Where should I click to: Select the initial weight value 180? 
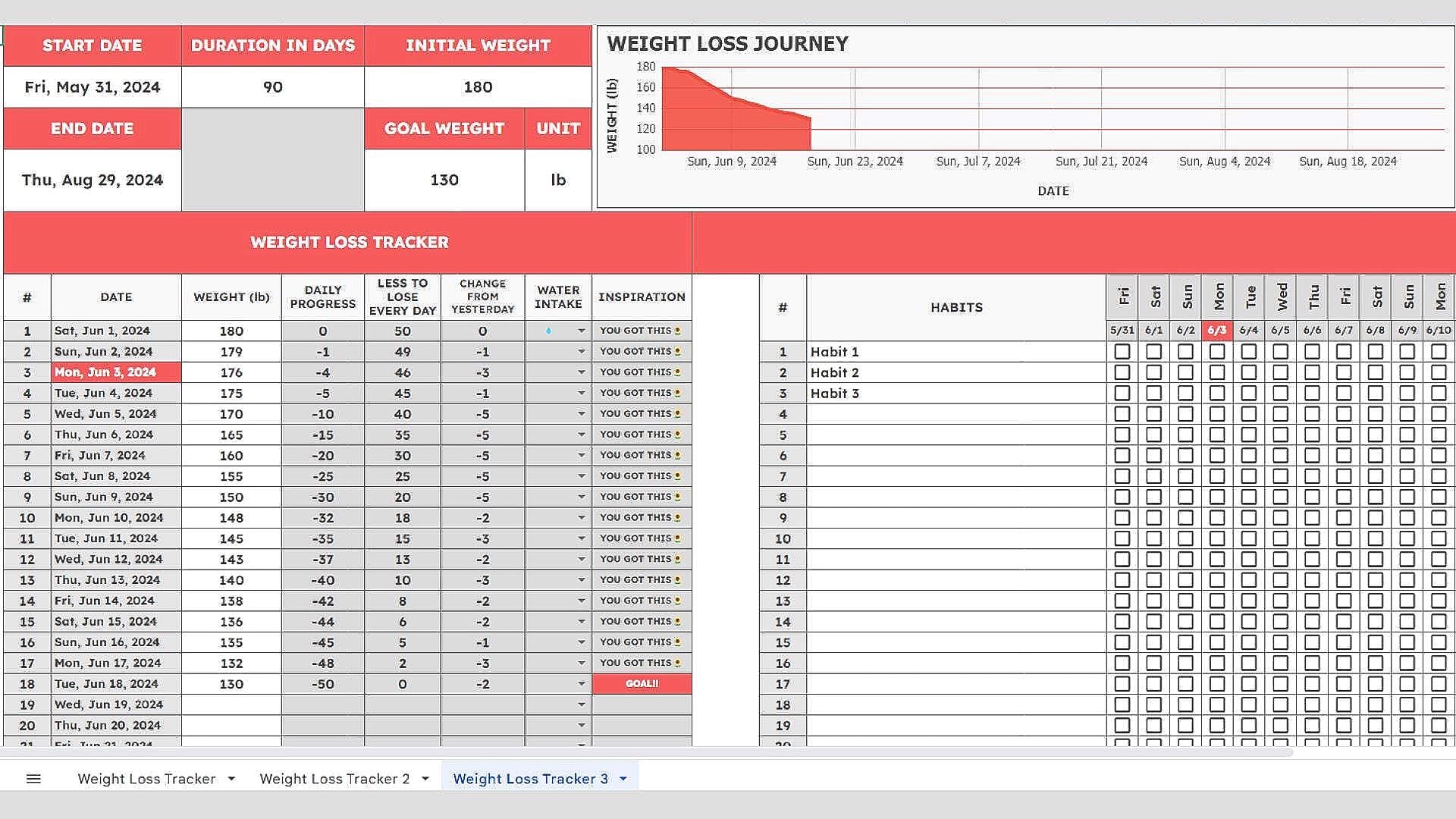pos(478,87)
